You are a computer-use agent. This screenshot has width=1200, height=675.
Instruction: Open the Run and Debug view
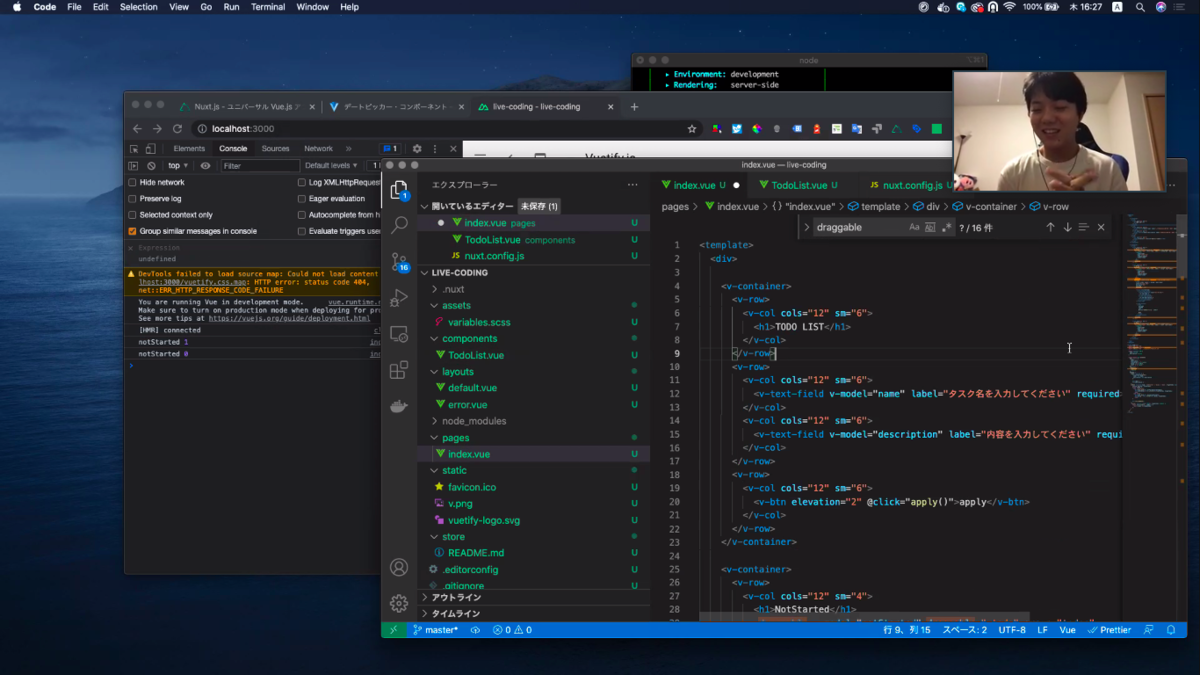tap(399, 298)
